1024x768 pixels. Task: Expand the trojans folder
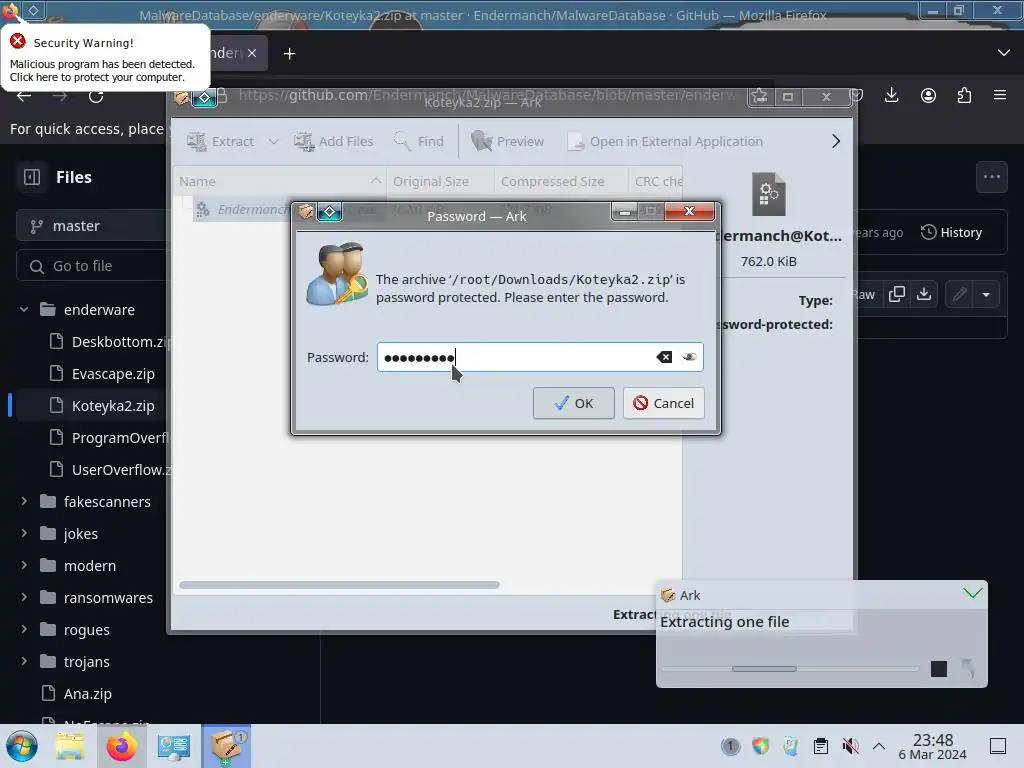pyautogui.click(x=24, y=662)
